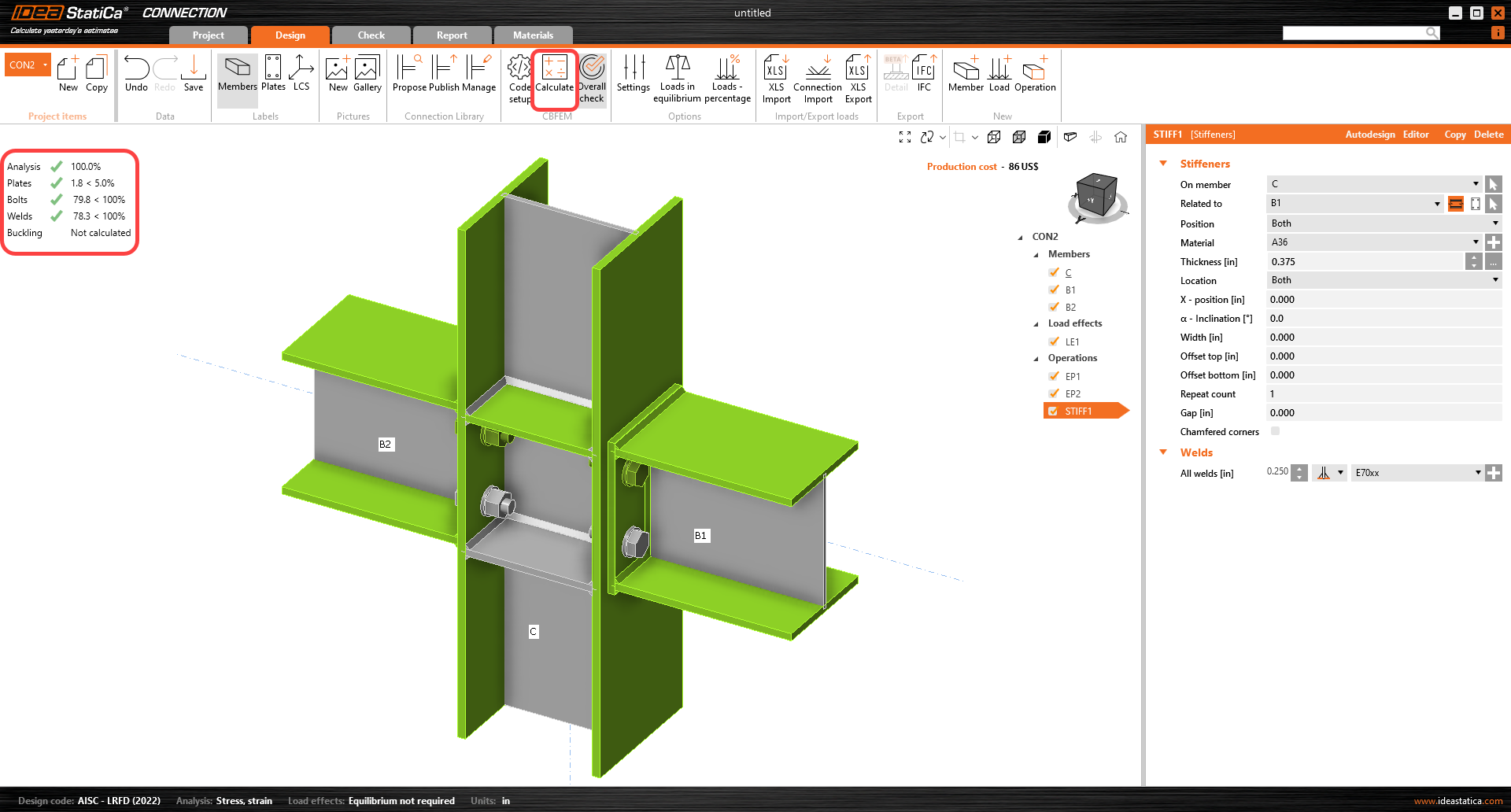Switch to the Check tab

point(371,35)
